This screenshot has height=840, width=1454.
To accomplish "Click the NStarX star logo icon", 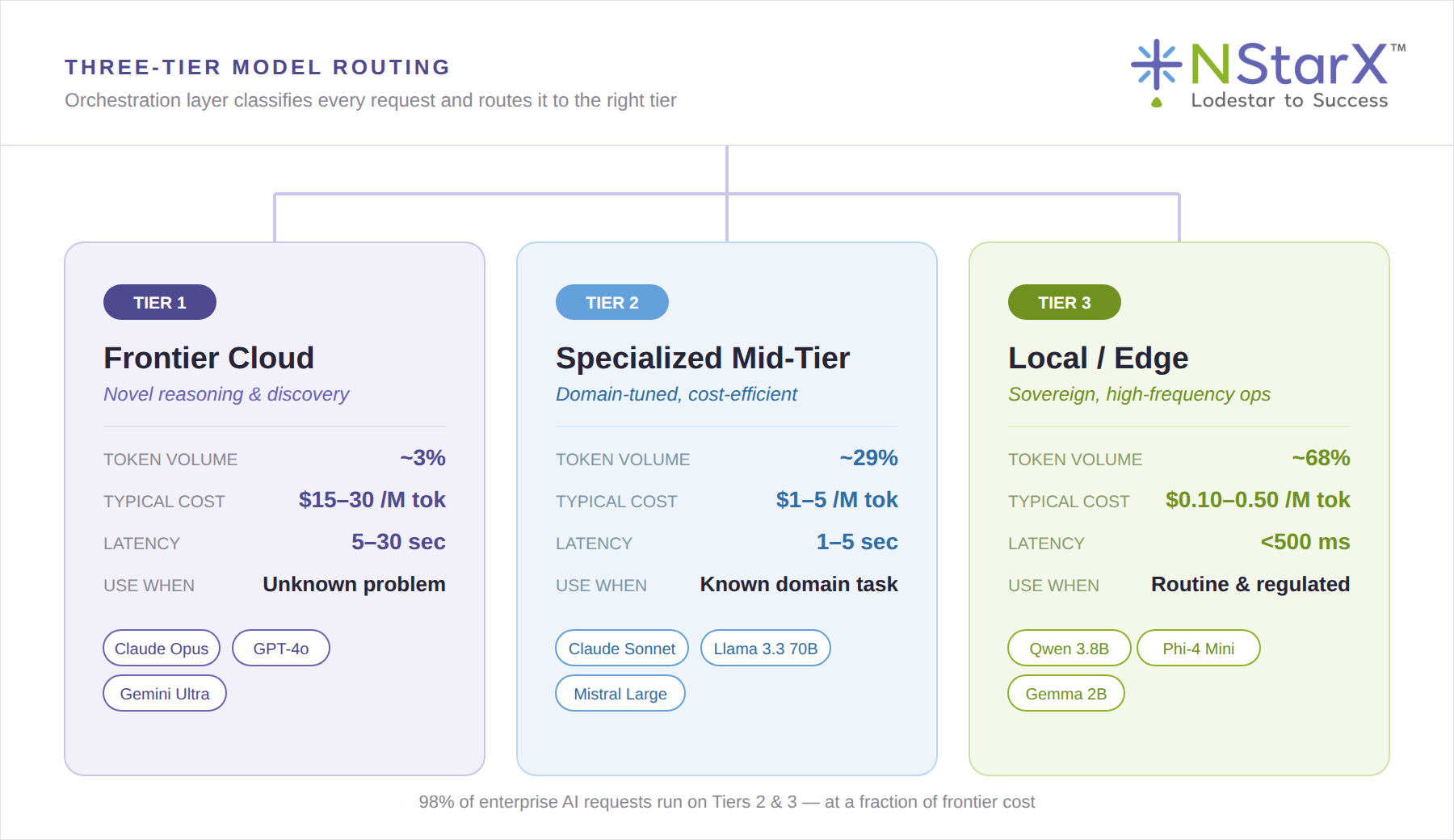I will coord(1157,64).
